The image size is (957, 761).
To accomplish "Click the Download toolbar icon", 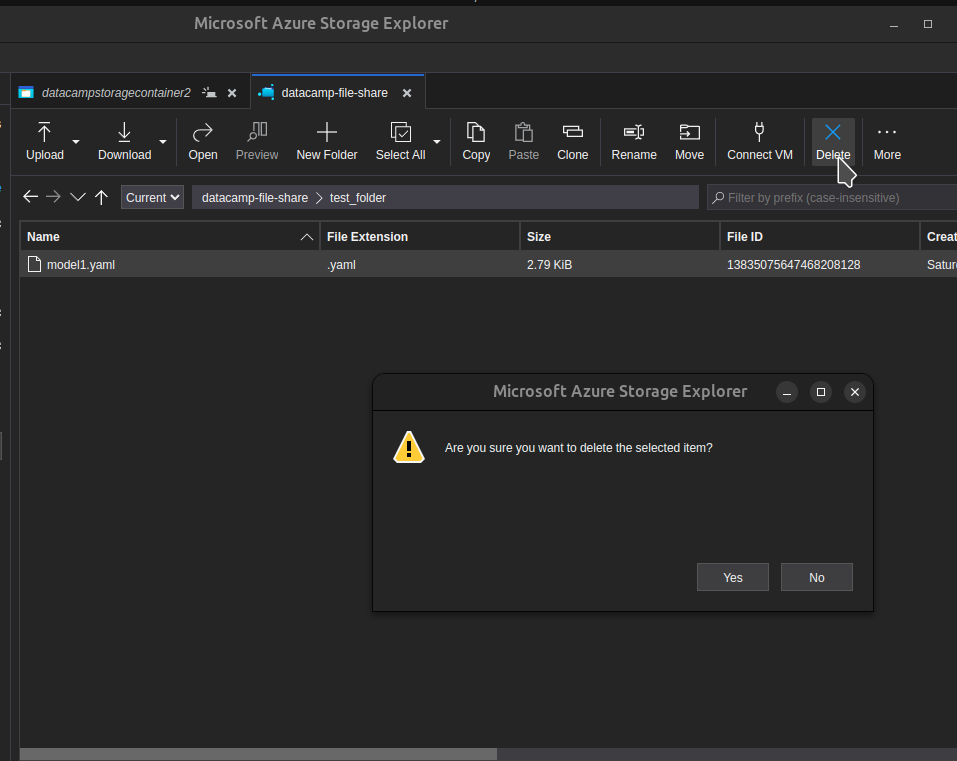I will pos(124,132).
